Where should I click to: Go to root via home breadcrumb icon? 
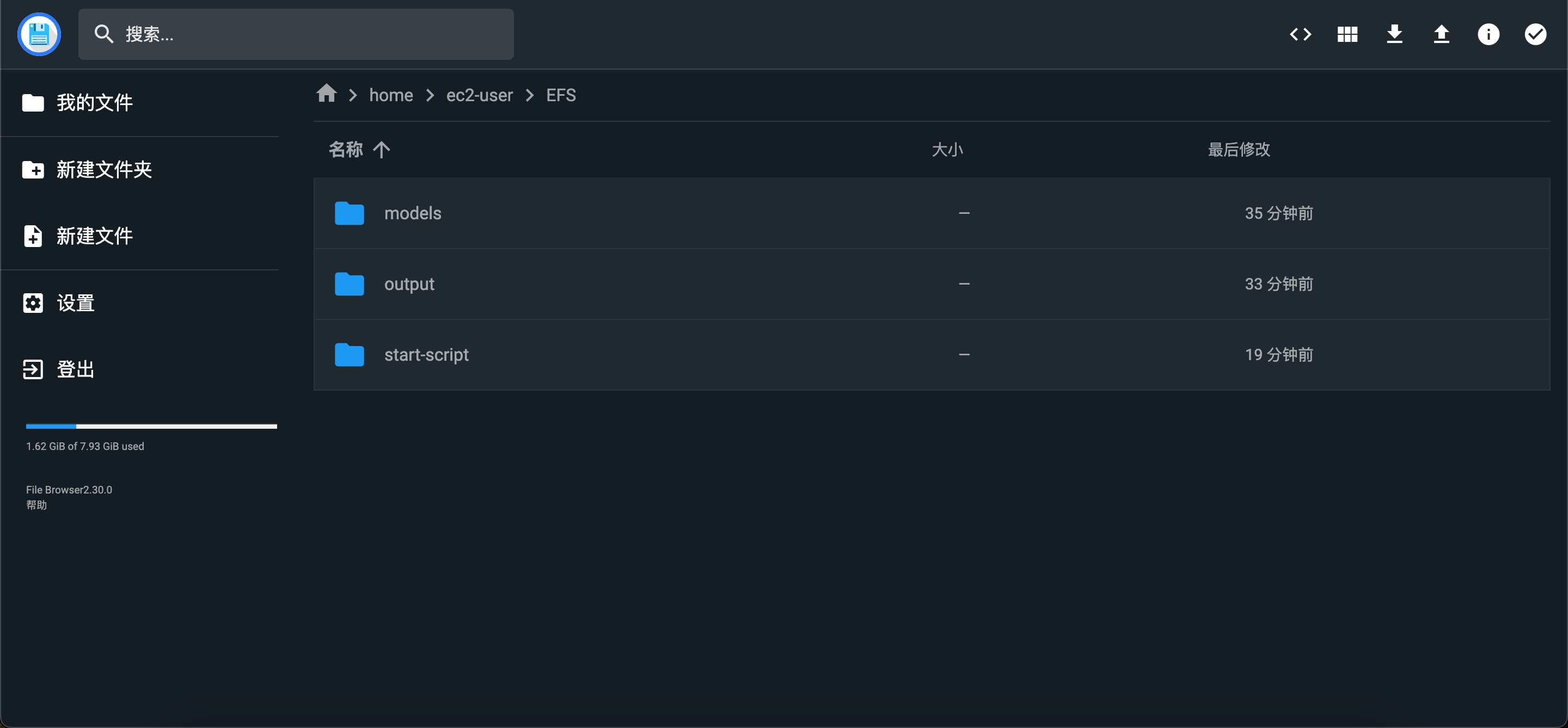(x=326, y=94)
